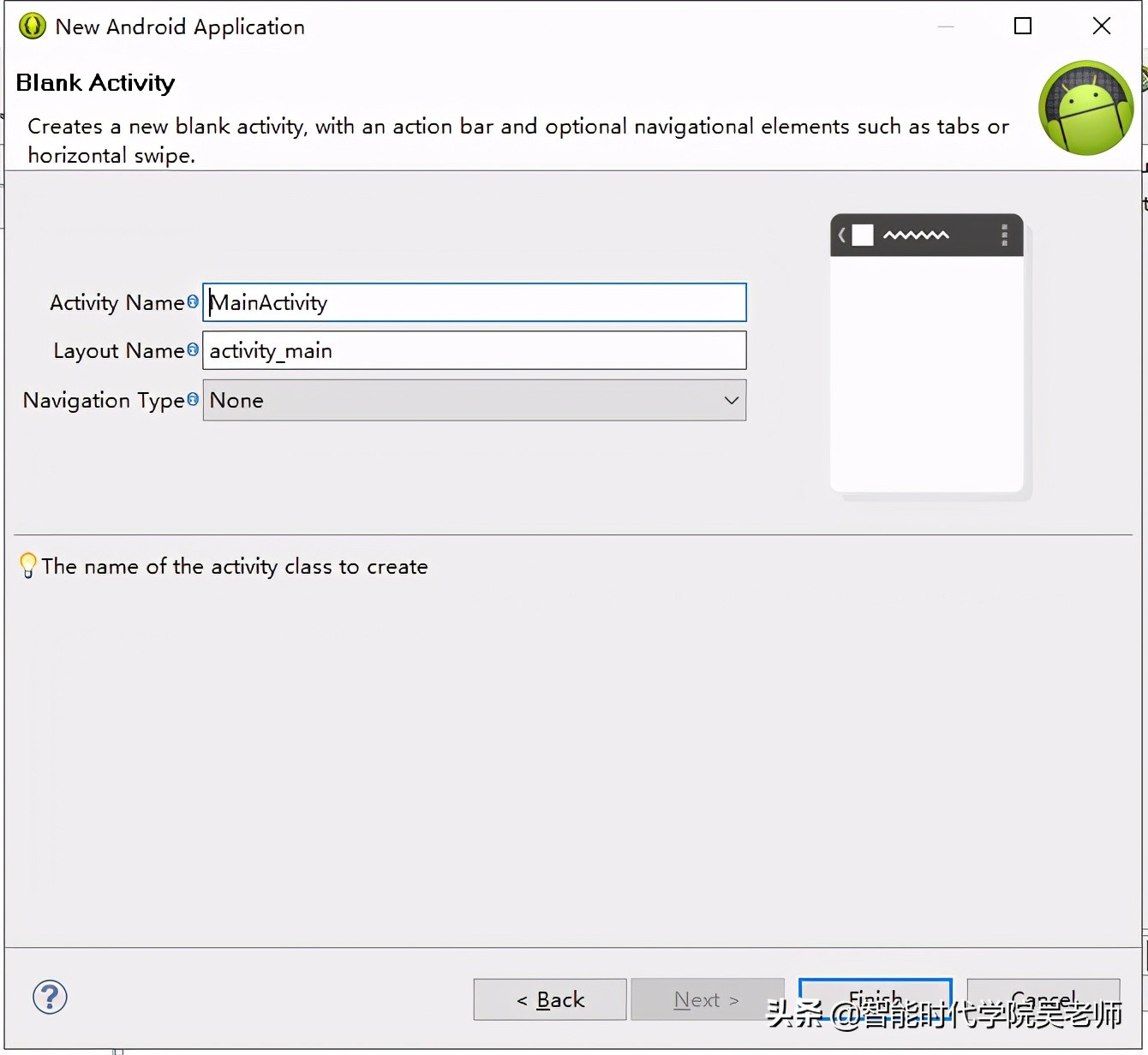Focus the Layout Name text field

tap(475, 350)
